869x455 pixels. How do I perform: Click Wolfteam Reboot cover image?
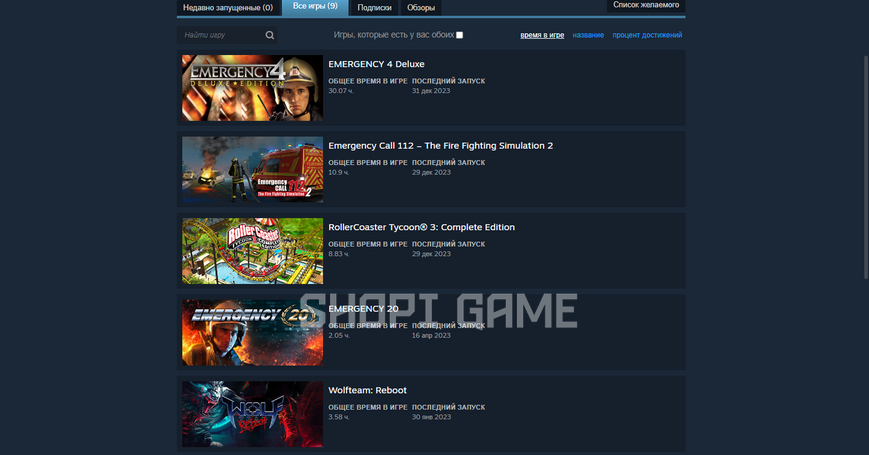[252, 413]
